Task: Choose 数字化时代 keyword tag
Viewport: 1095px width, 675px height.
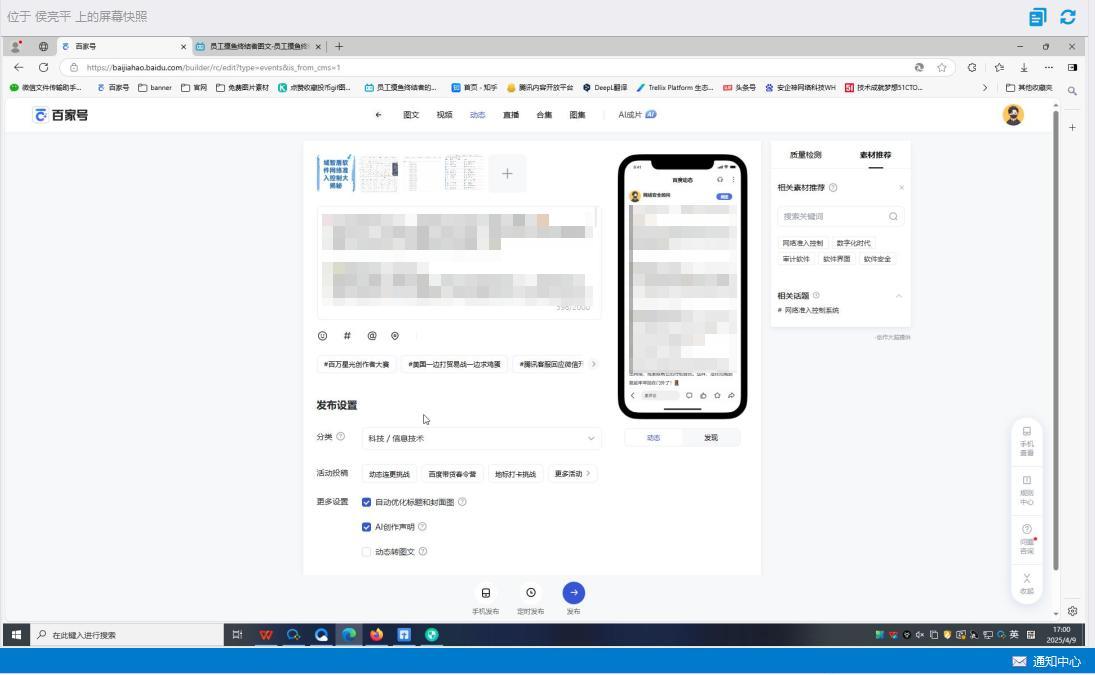Action: [x=853, y=243]
